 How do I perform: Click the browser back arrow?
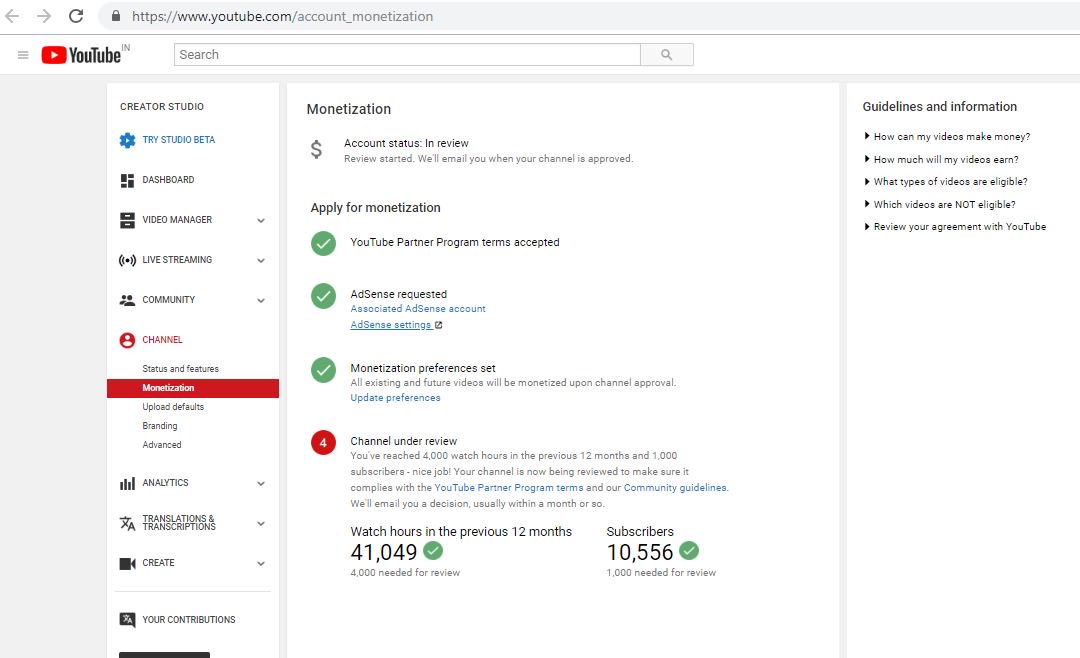coord(12,16)
